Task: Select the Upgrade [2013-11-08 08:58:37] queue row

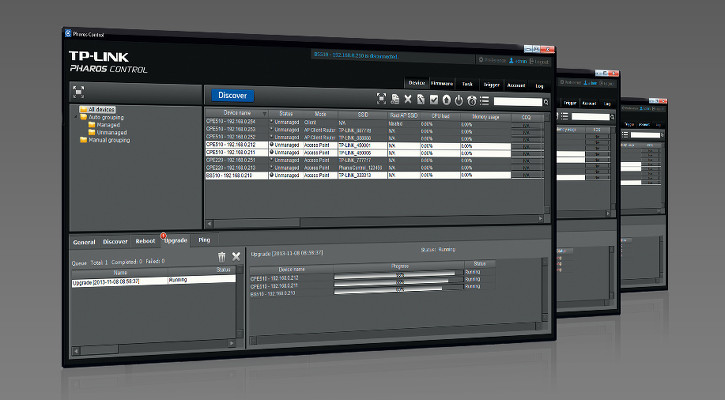Action: tap(154, 281)
